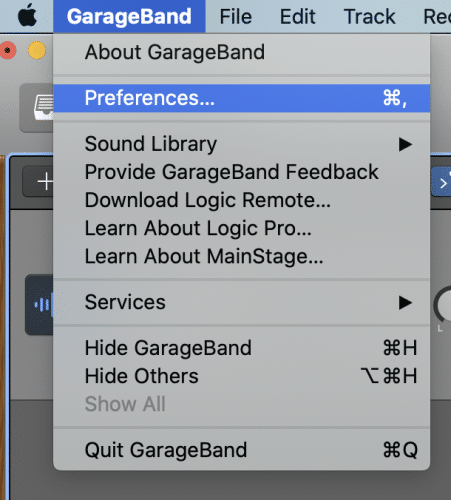This screenshot has width=451, height=500.
Task: Add a new track with plus button
Action: point(38,182)
